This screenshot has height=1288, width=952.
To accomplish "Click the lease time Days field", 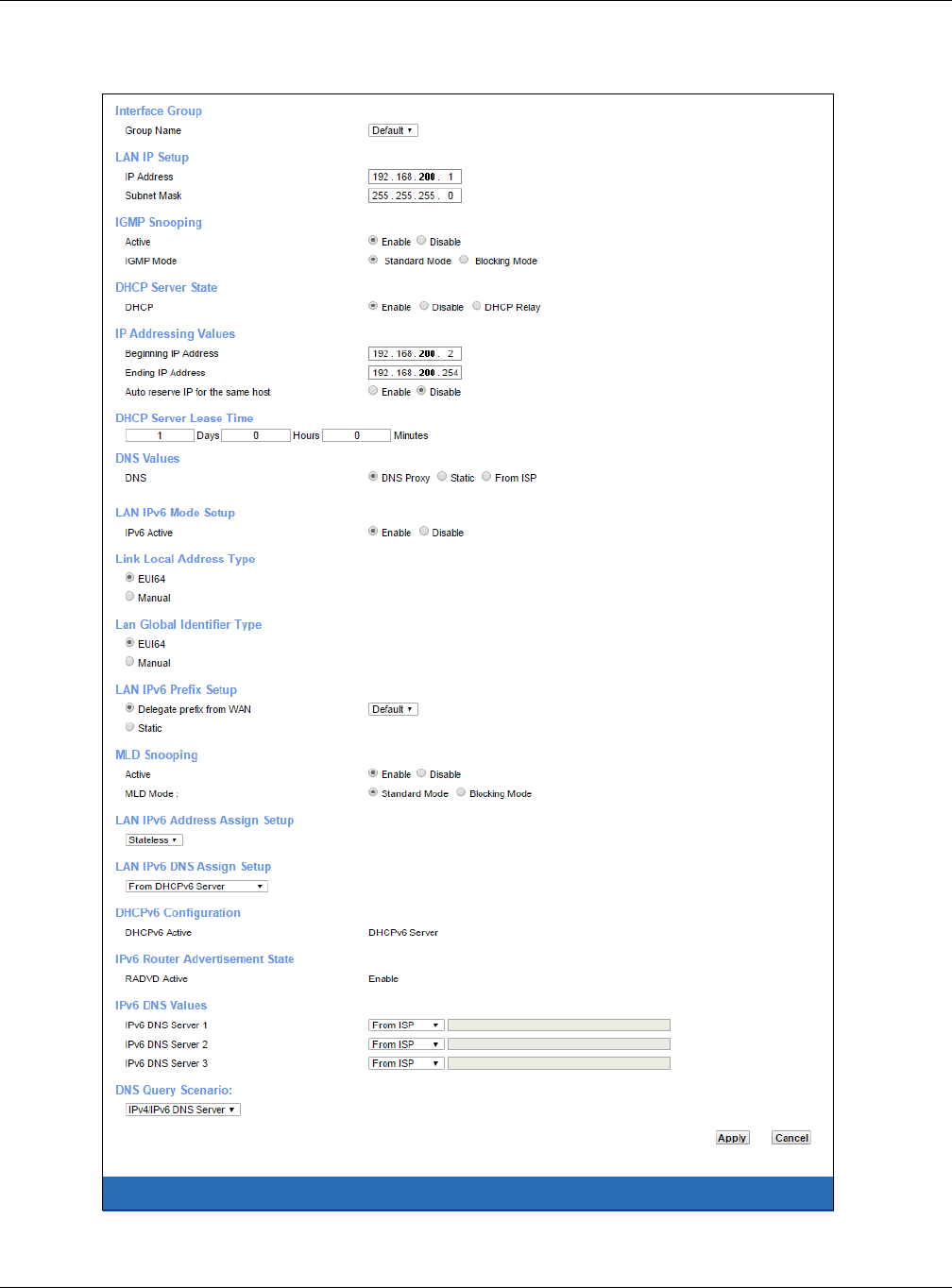I will [160, 435].
